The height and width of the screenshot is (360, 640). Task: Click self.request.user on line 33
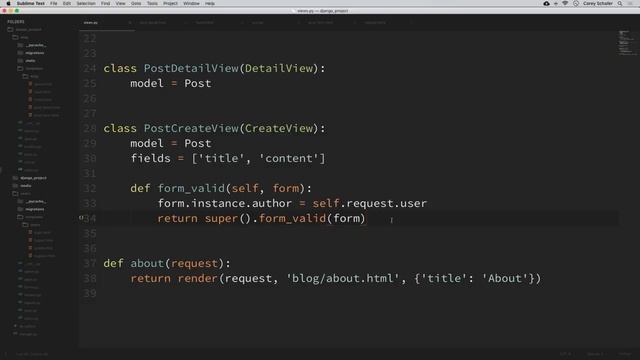coord(369,203)
